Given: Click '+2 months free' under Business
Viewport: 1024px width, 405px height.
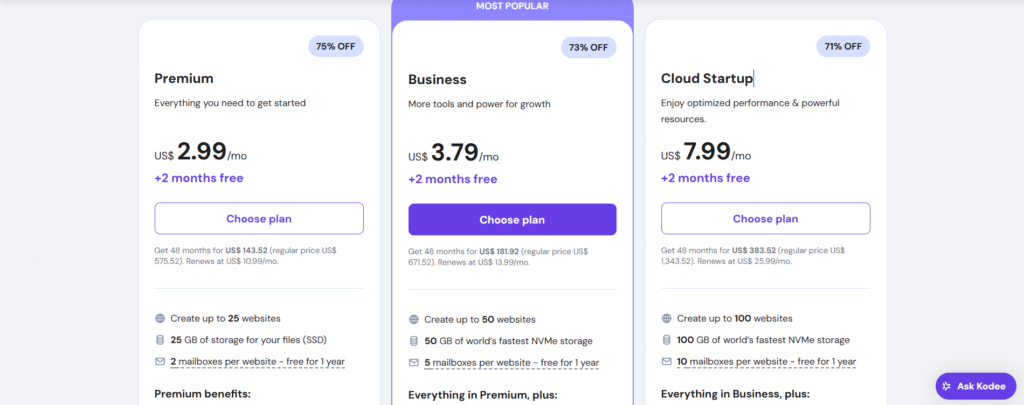Looking at the screenshot, I should click(453, 179).
